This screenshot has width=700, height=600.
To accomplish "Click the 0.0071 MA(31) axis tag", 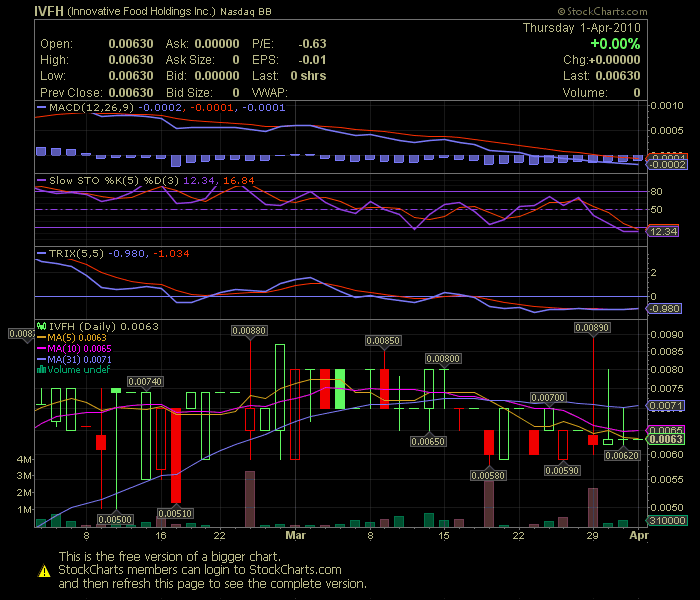I will pyautogui.click(x=666, y=406).
